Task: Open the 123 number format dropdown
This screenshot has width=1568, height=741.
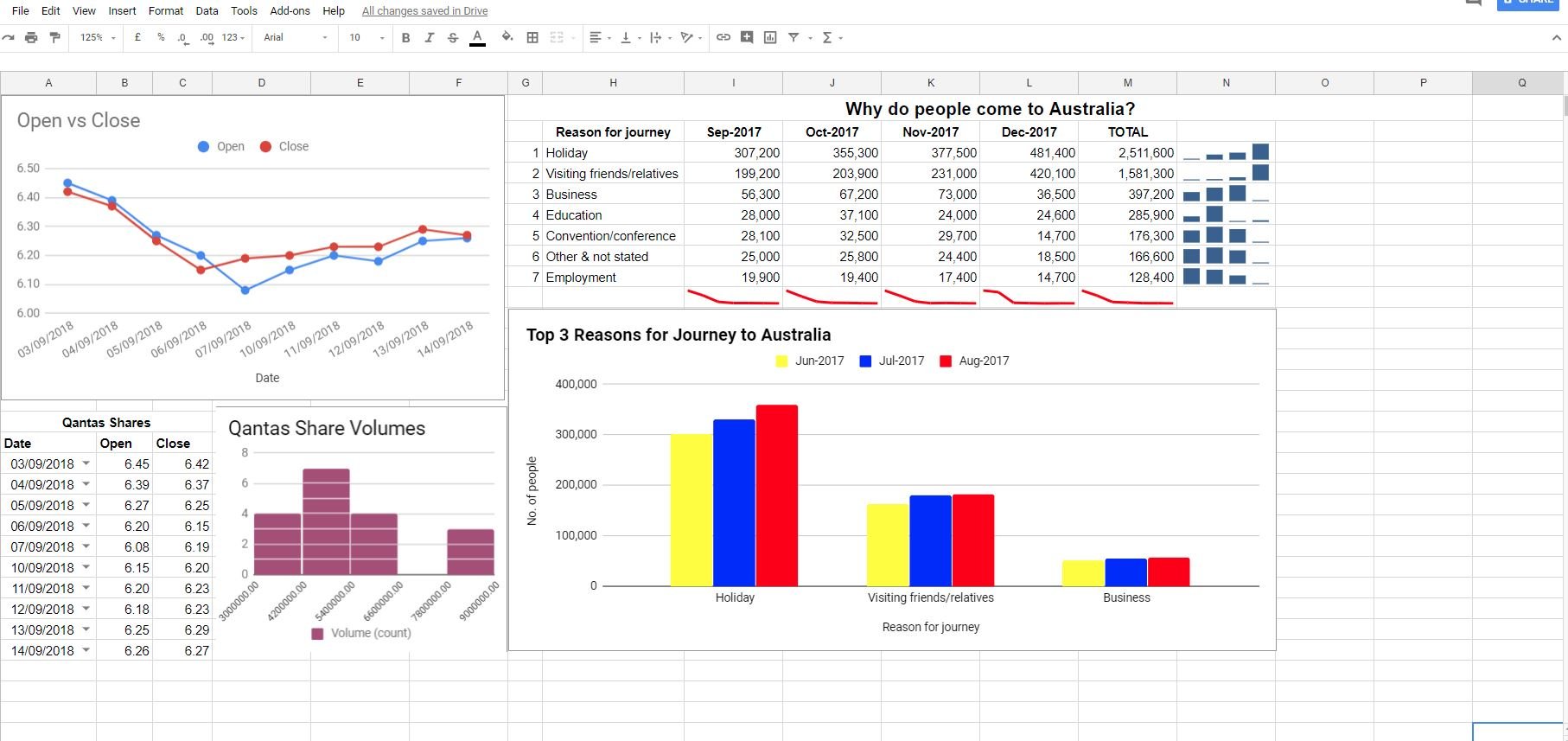Action: coord(233,37)
